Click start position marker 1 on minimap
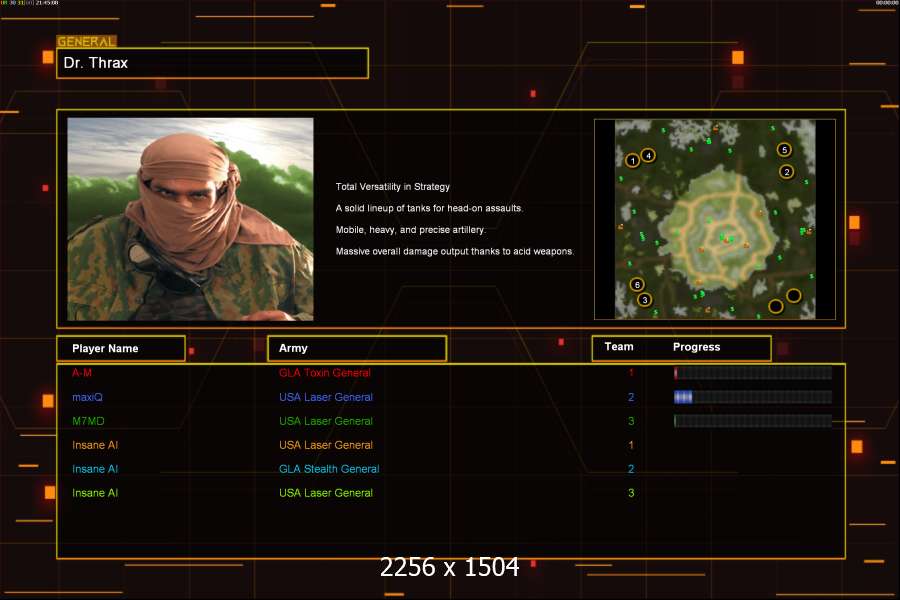This screenshot has height=600, width=900. [x=633, y=160]
